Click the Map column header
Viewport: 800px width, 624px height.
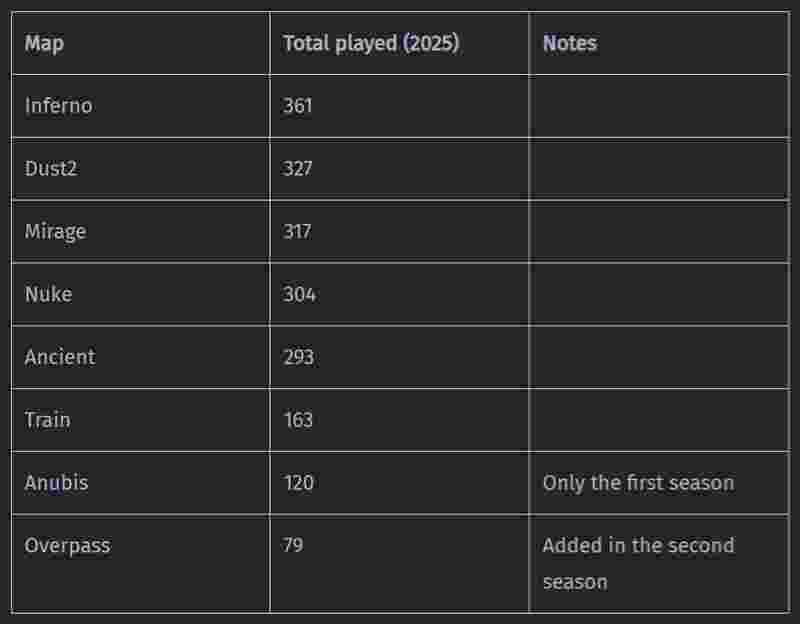click(45, 44)
